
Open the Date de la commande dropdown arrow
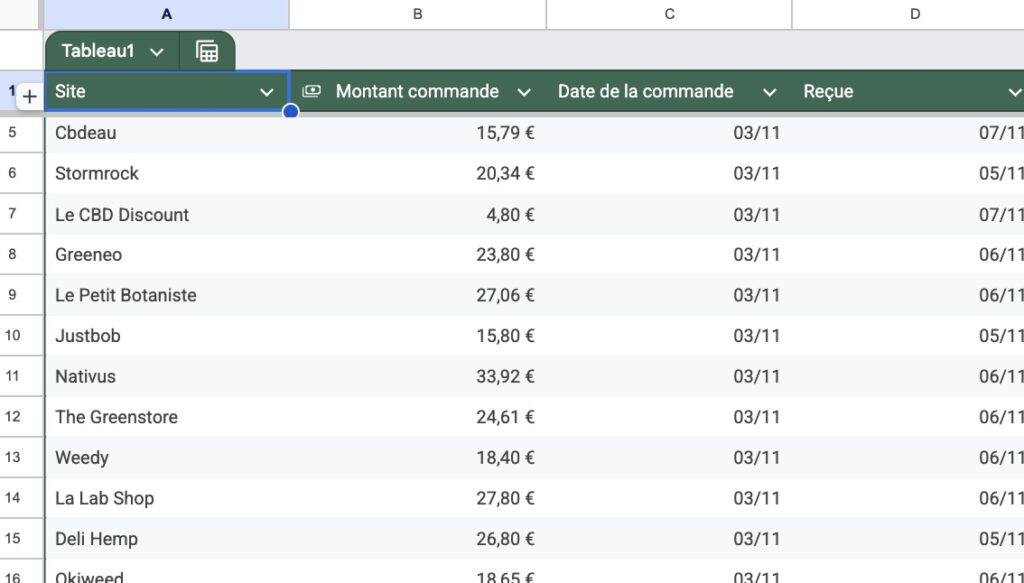(x=769, y=92)
